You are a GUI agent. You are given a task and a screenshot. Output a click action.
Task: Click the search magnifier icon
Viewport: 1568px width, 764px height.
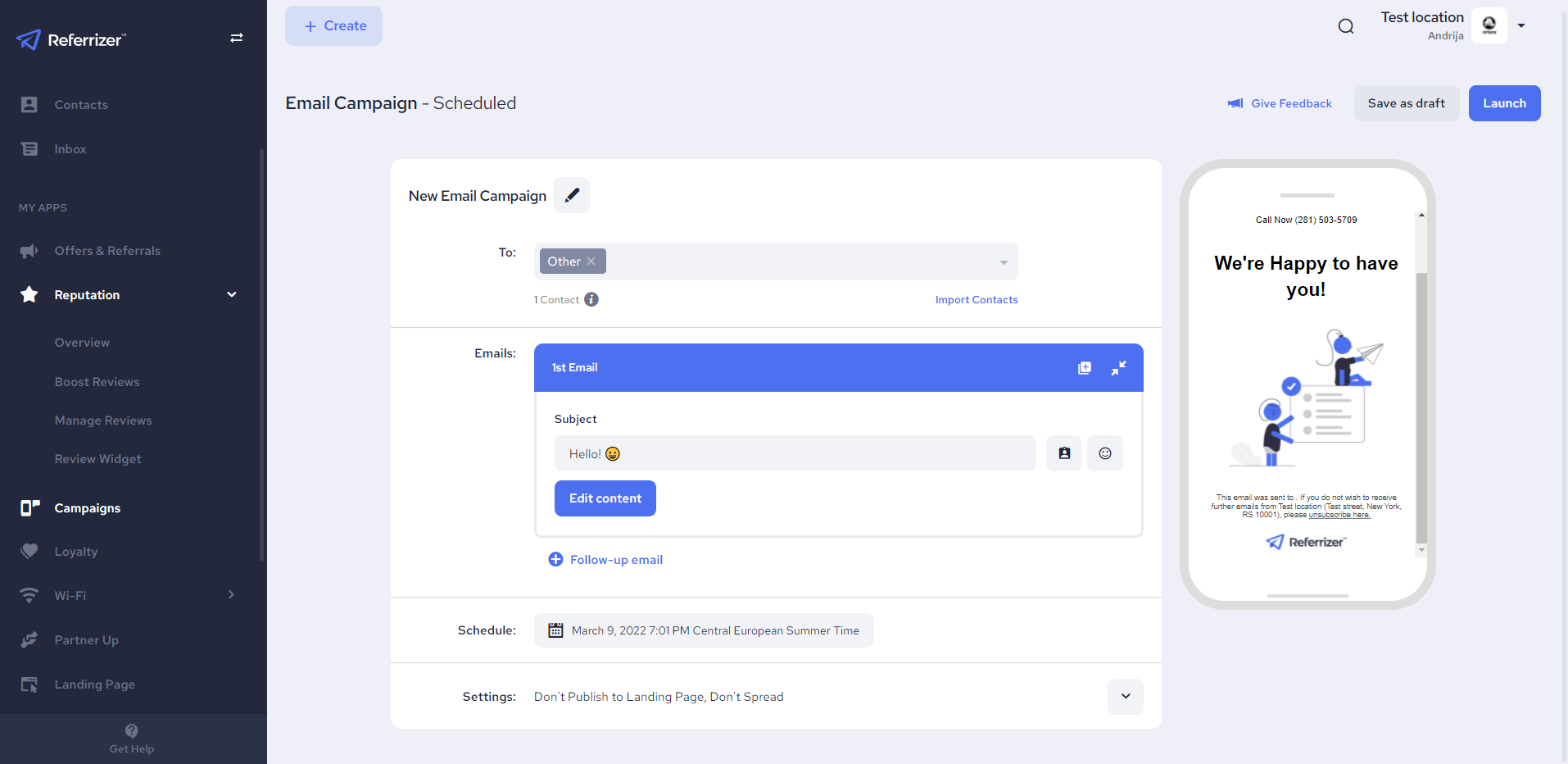(x=1346, y=26)
